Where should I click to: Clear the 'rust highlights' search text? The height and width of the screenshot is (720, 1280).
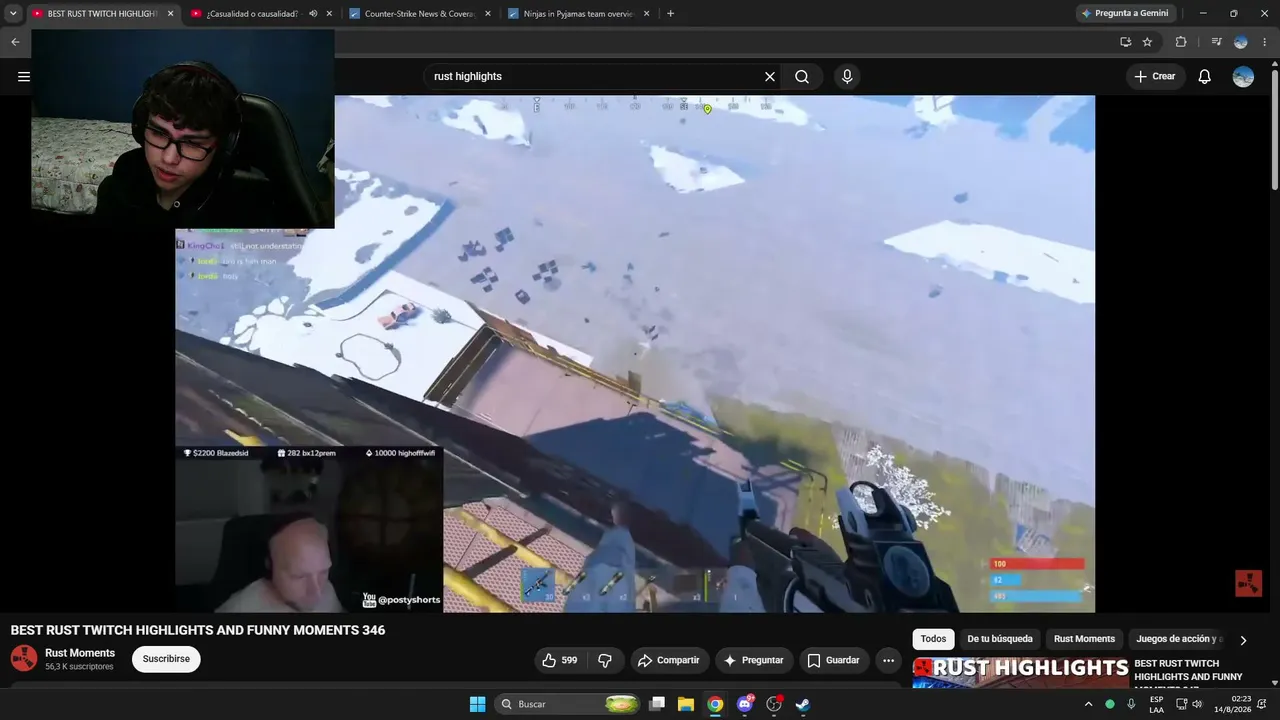click(770, 76)
